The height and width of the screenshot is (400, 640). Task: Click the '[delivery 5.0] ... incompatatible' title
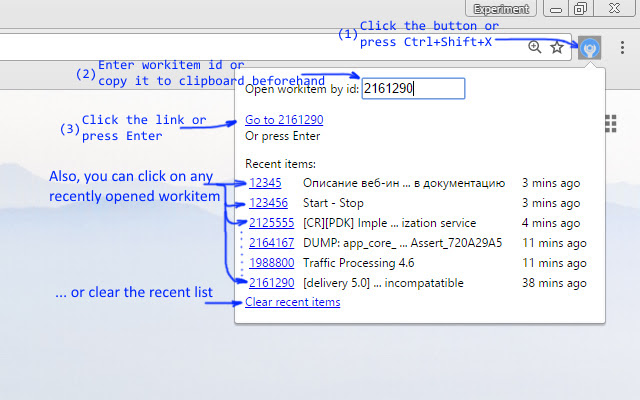coord(383,283)
